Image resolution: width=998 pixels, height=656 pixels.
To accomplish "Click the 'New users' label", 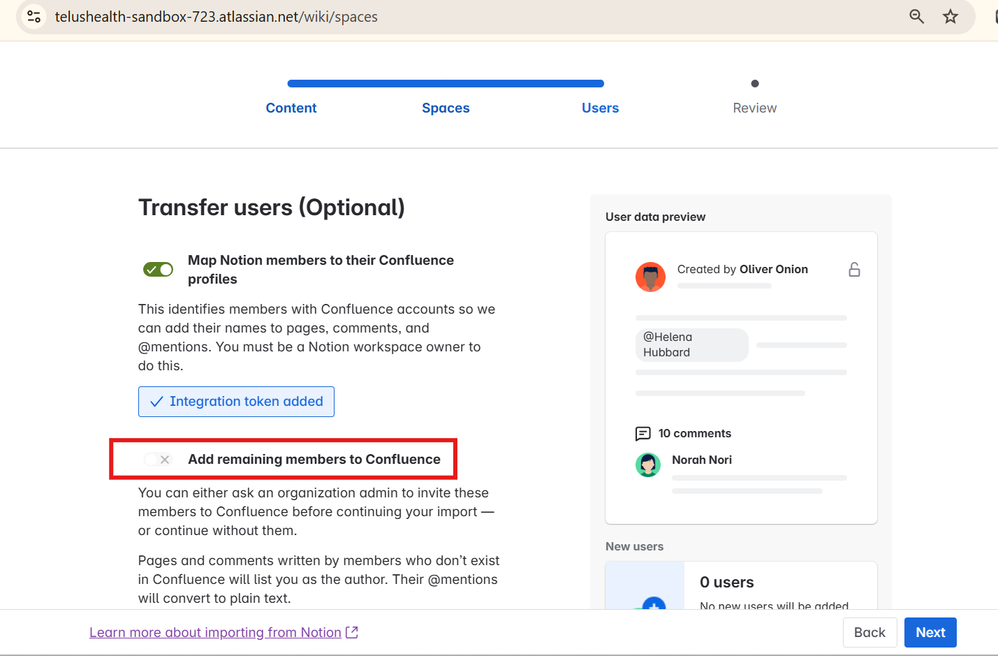I will click(635, 547).
